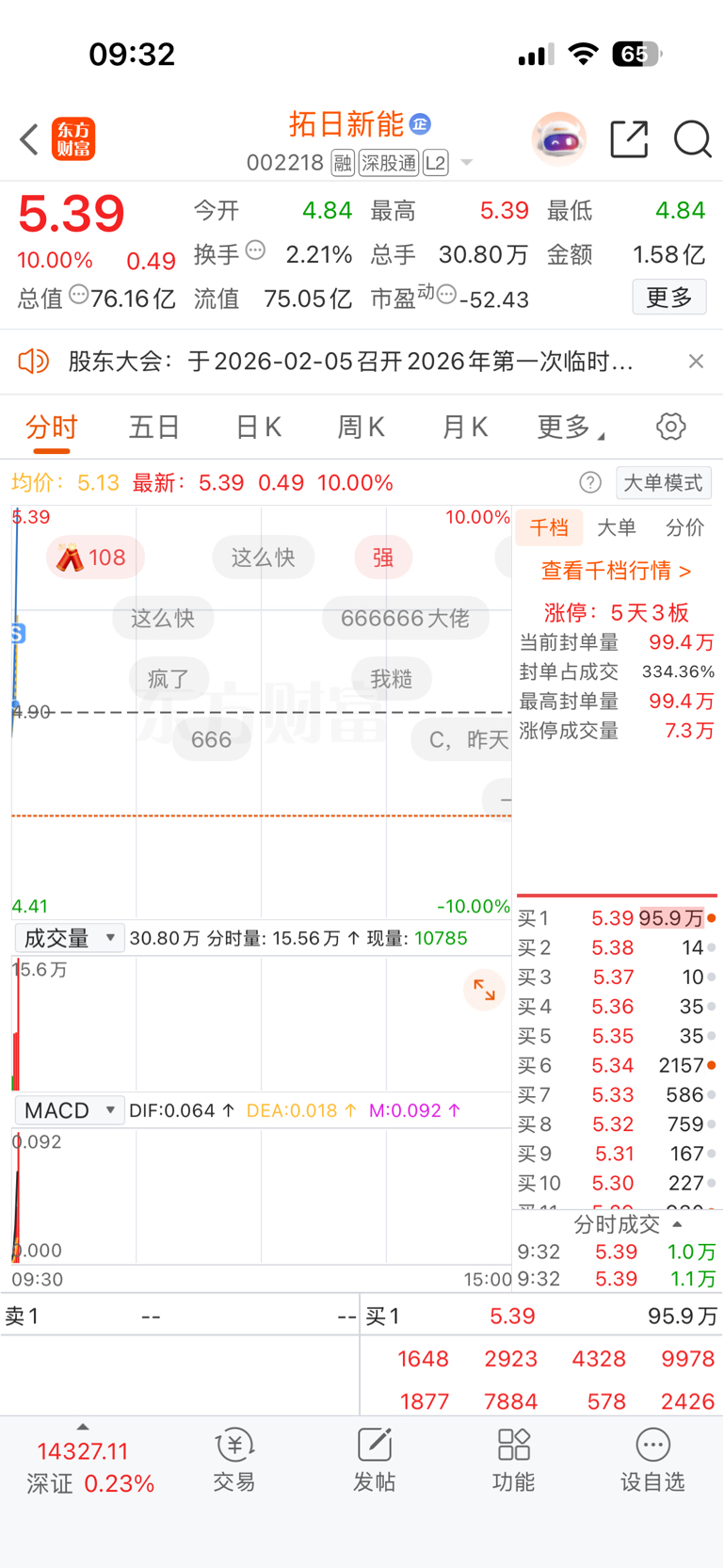Open the MACD indicator dropdown
724x1568 pixels.
[x=70, y=1110]
